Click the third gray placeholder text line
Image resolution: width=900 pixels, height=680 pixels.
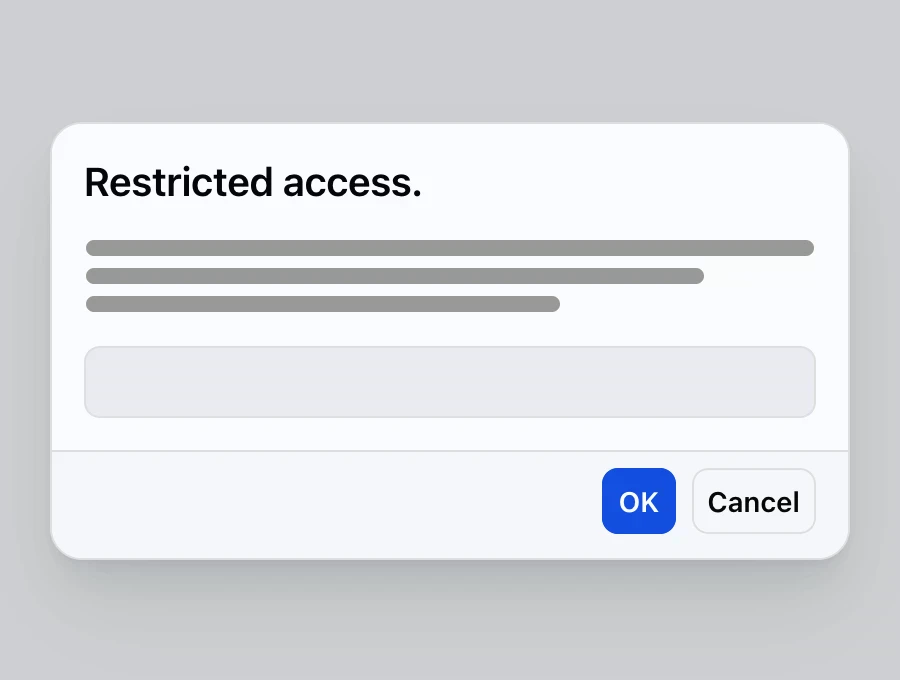(x=322, y=304)
